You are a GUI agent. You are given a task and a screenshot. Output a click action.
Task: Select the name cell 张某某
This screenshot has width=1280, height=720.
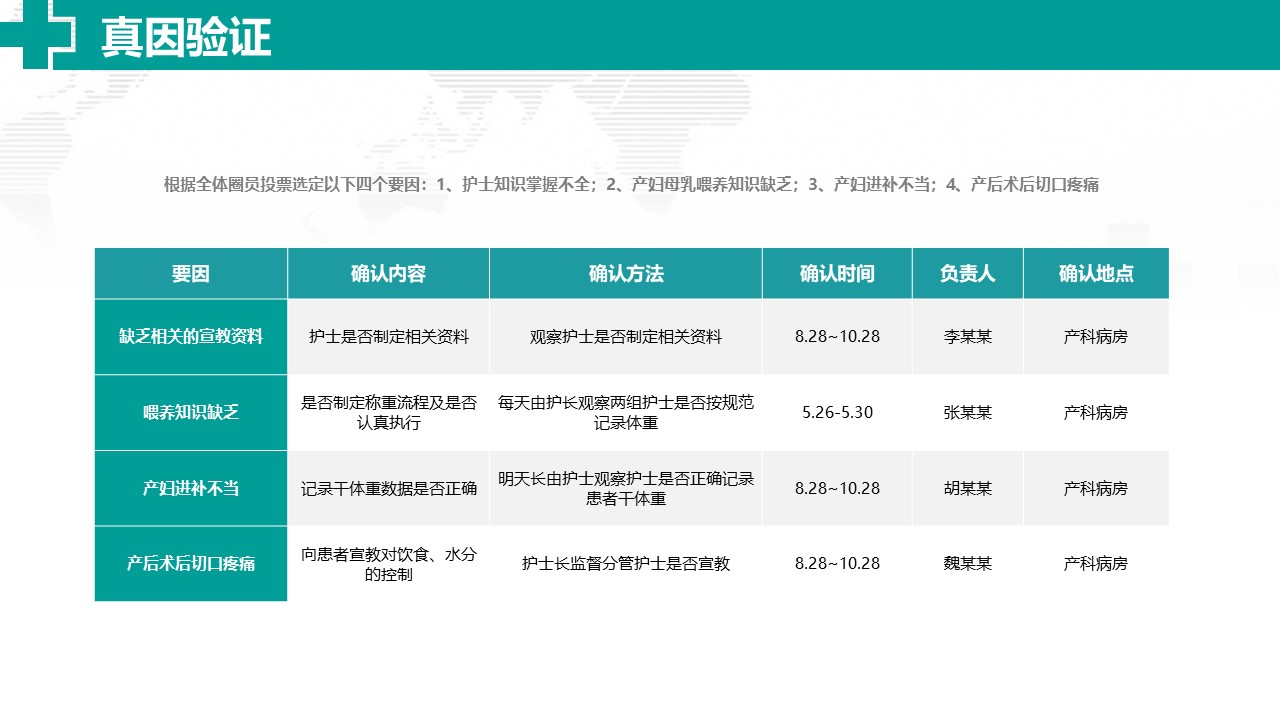click(x=967, y=412)
